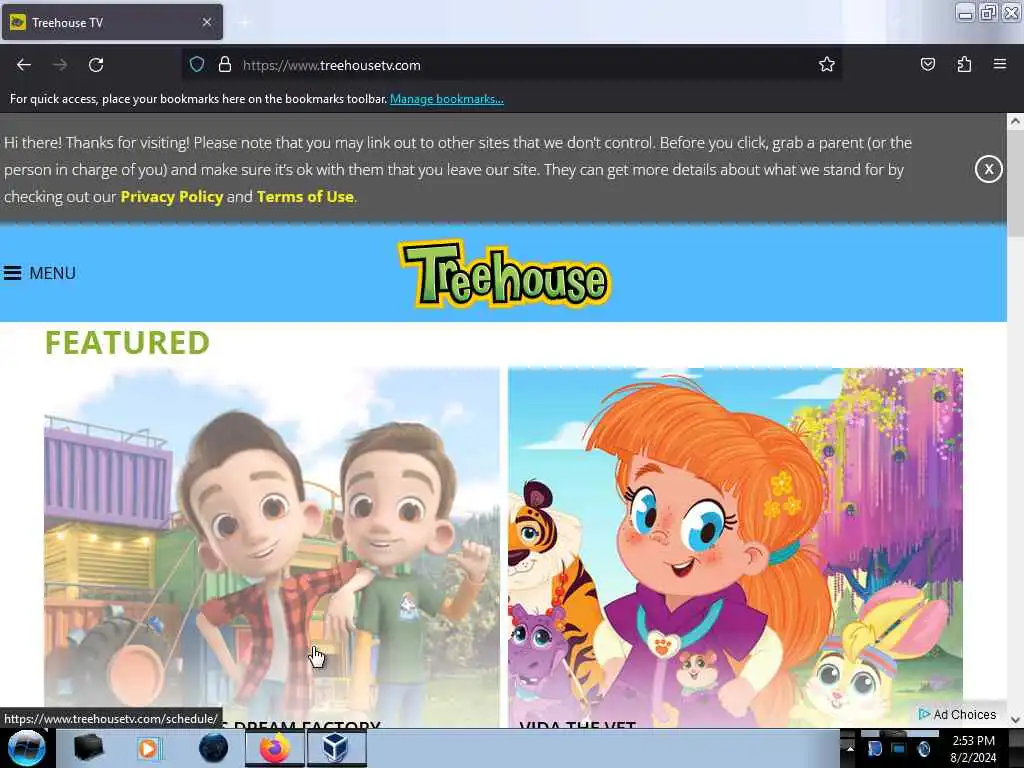
Task: Switch to Firefox in the taskbar
Action: point(275,748)
